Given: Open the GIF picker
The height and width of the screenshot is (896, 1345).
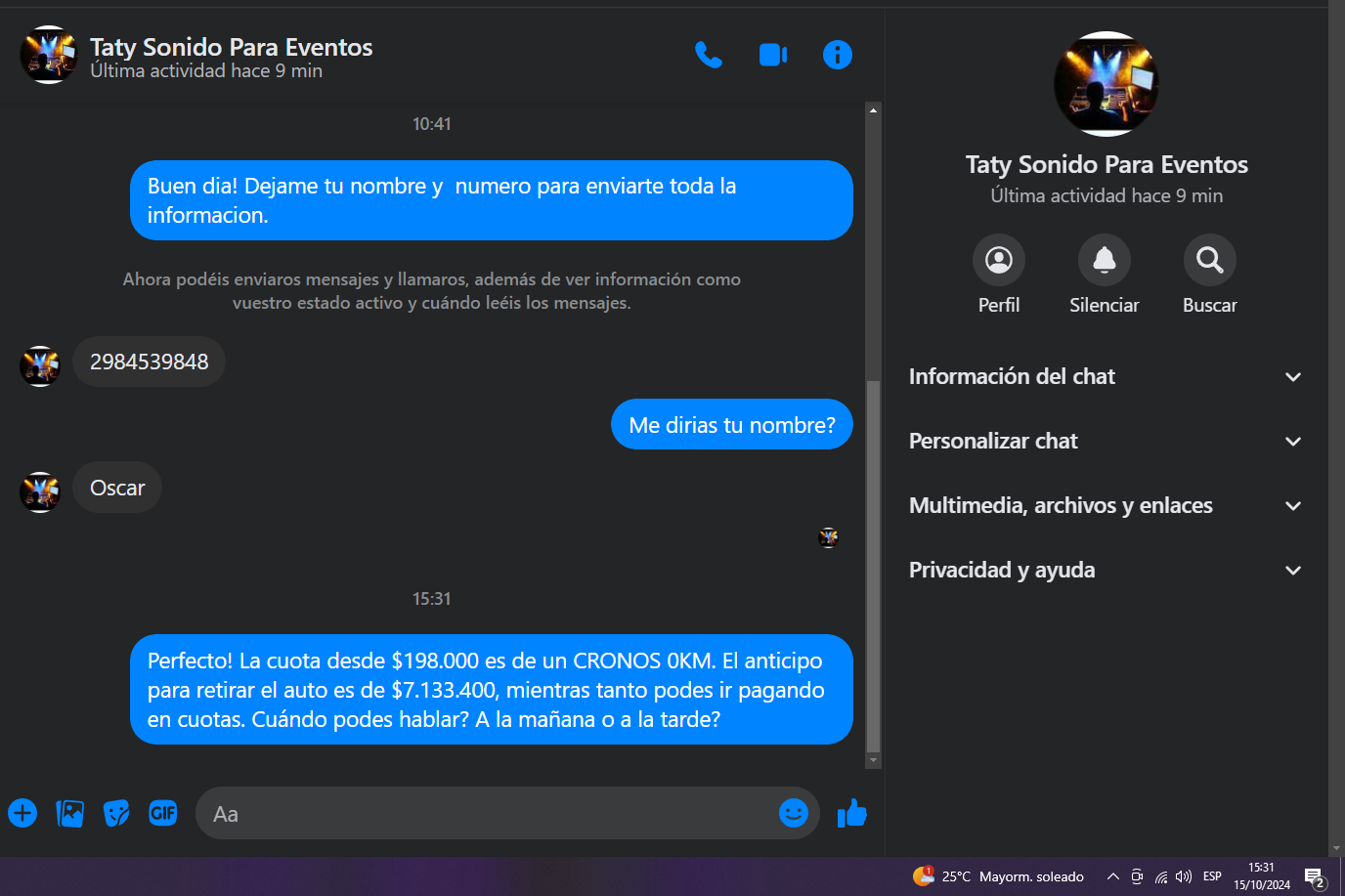Looking at the screenshot, I should tap(163, 813).
